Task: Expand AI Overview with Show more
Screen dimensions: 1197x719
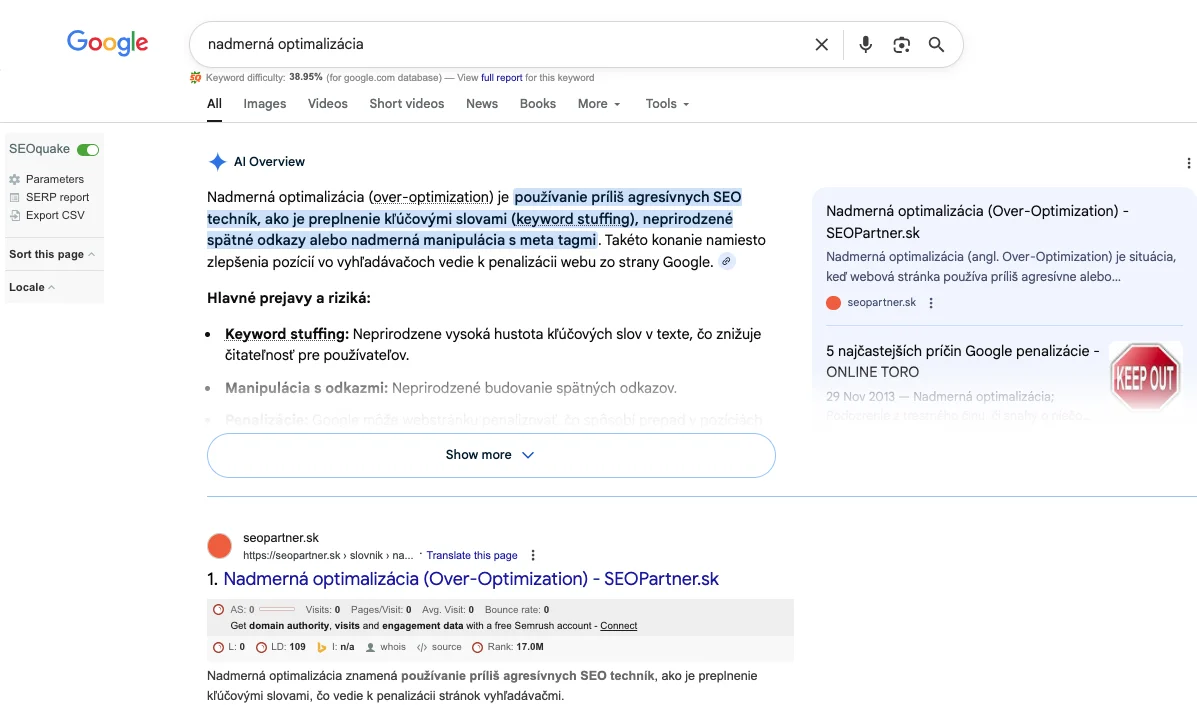Action: click(490, 455)
